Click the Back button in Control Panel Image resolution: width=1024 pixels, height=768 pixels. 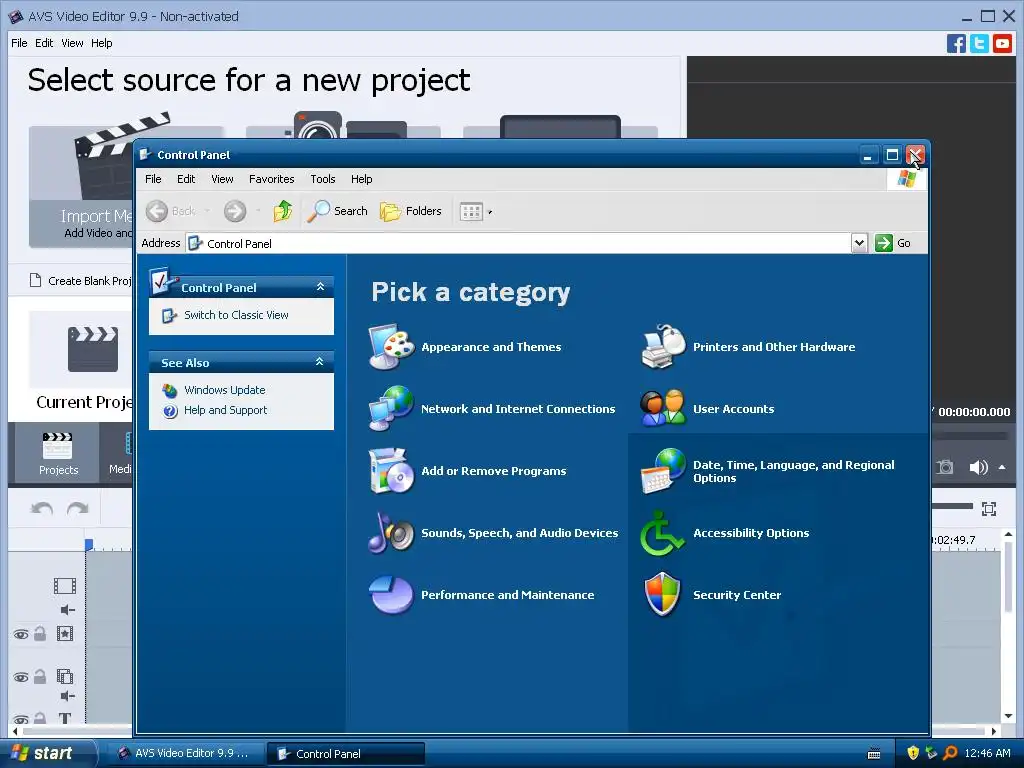click(x=171, y=211)
